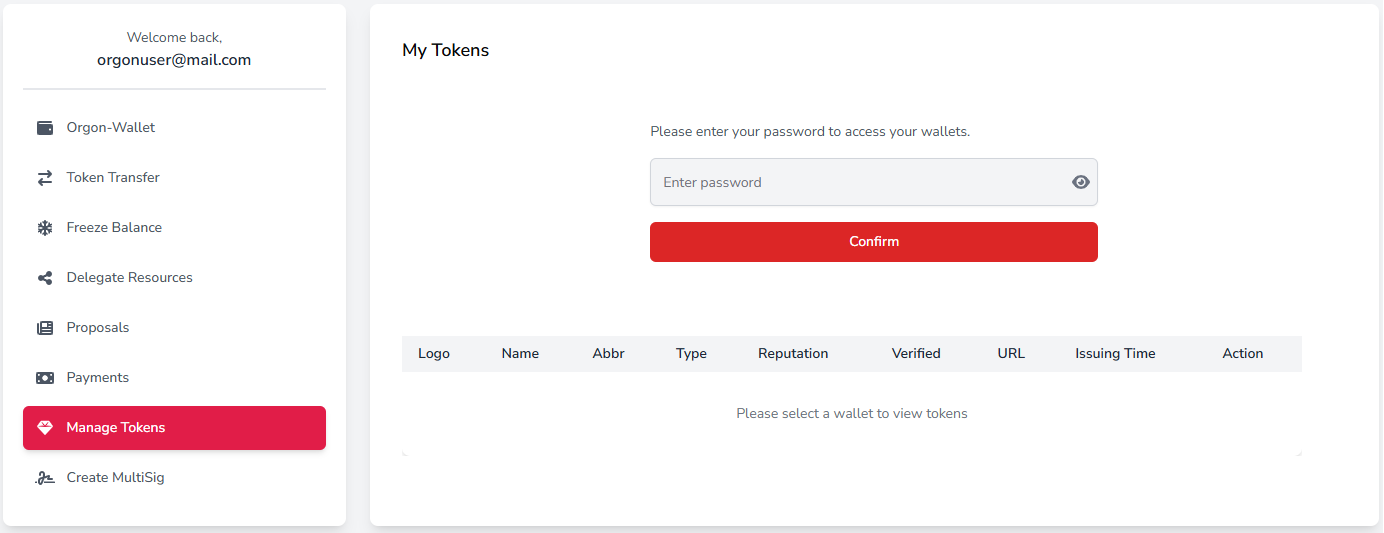Click the Create MultiSig signature icon

tap(45, 478)
